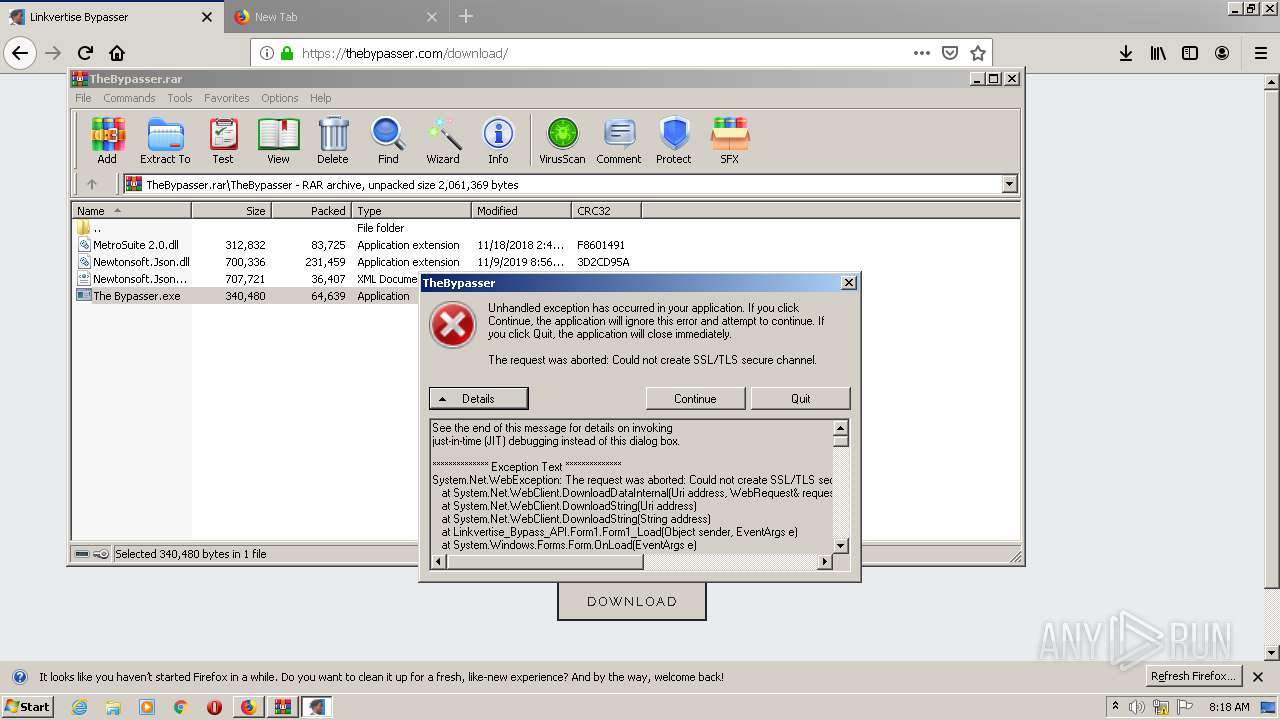Click the Add toolbar icon in WinRAR
The image size is (1280, 720).
point(107,140)
